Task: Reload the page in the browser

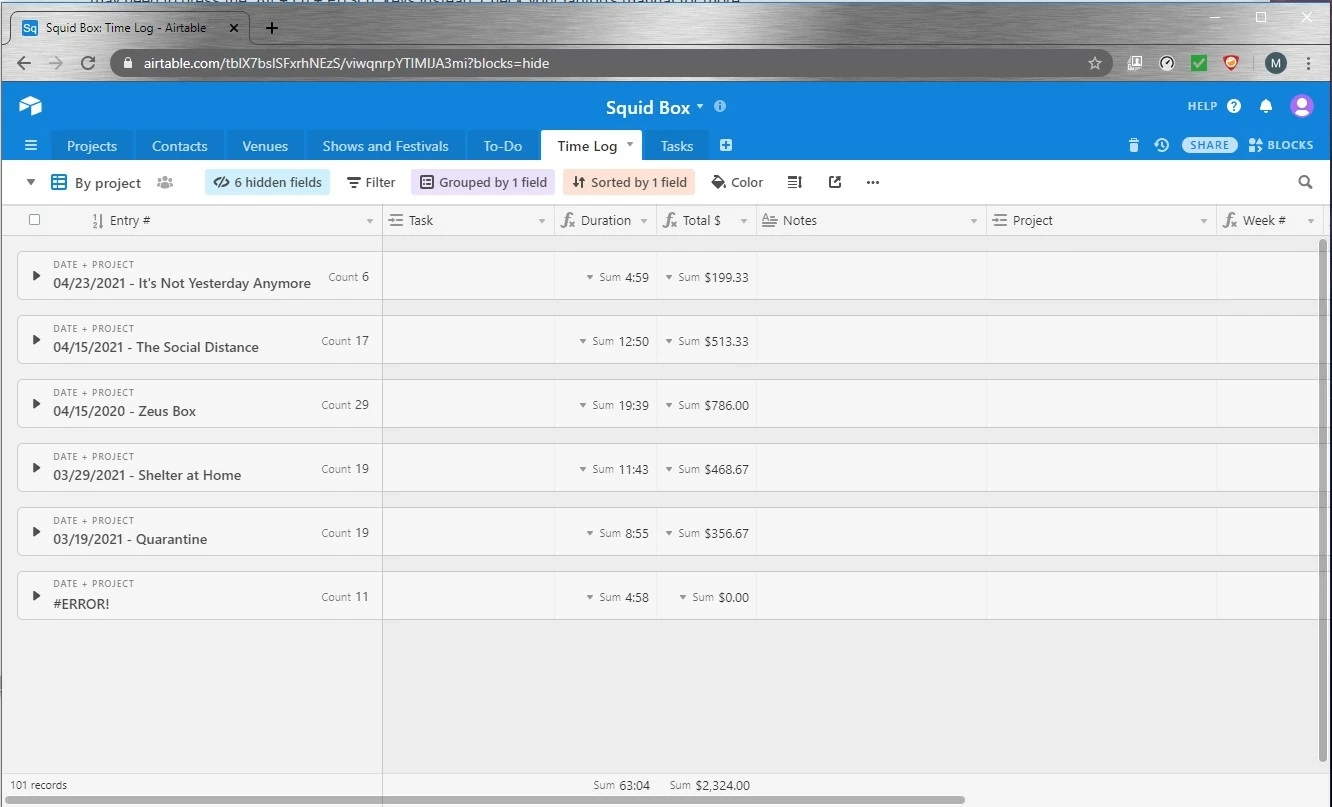Action: point(88,63)
